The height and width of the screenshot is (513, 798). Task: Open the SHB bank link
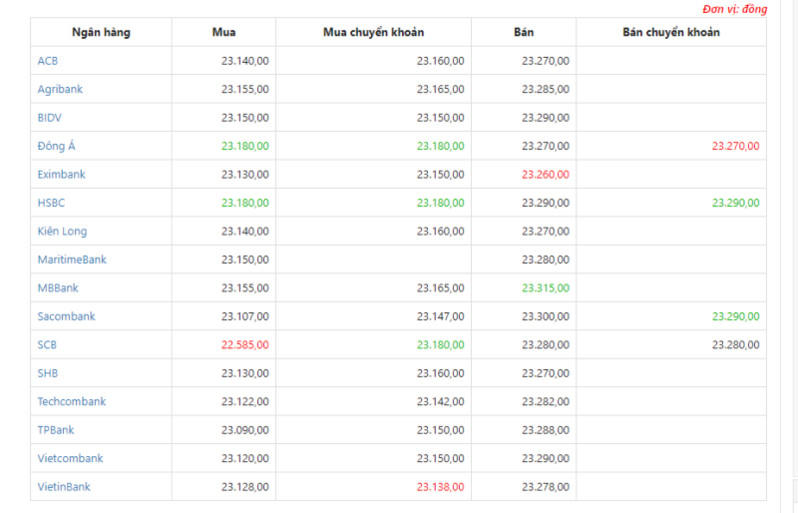click(47, 374)
